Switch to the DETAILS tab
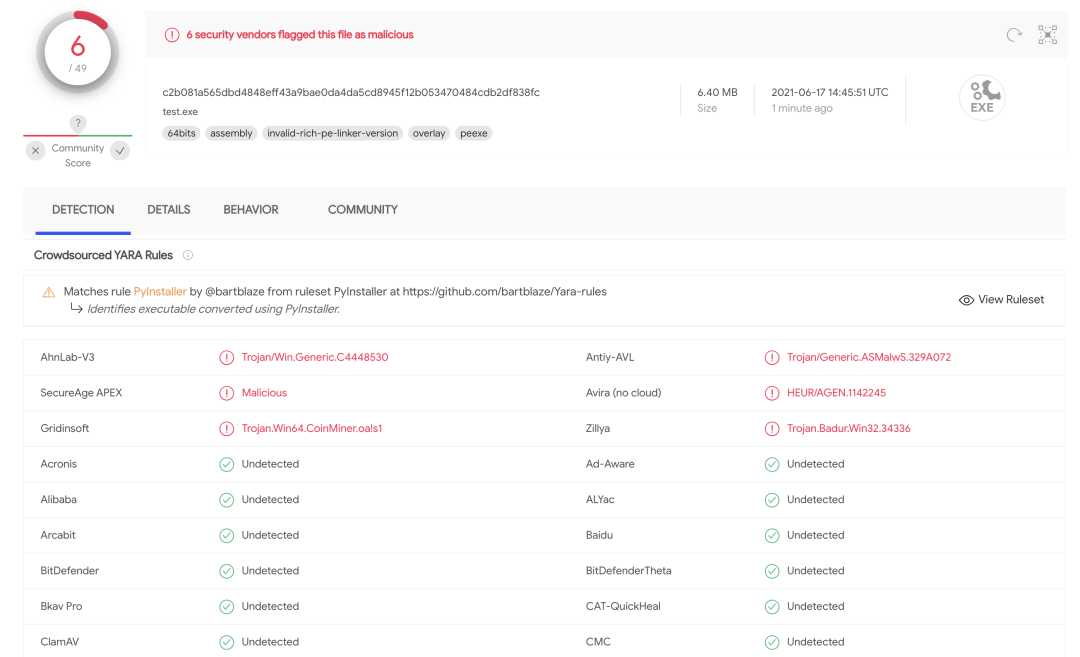 (x=169, y=209)
